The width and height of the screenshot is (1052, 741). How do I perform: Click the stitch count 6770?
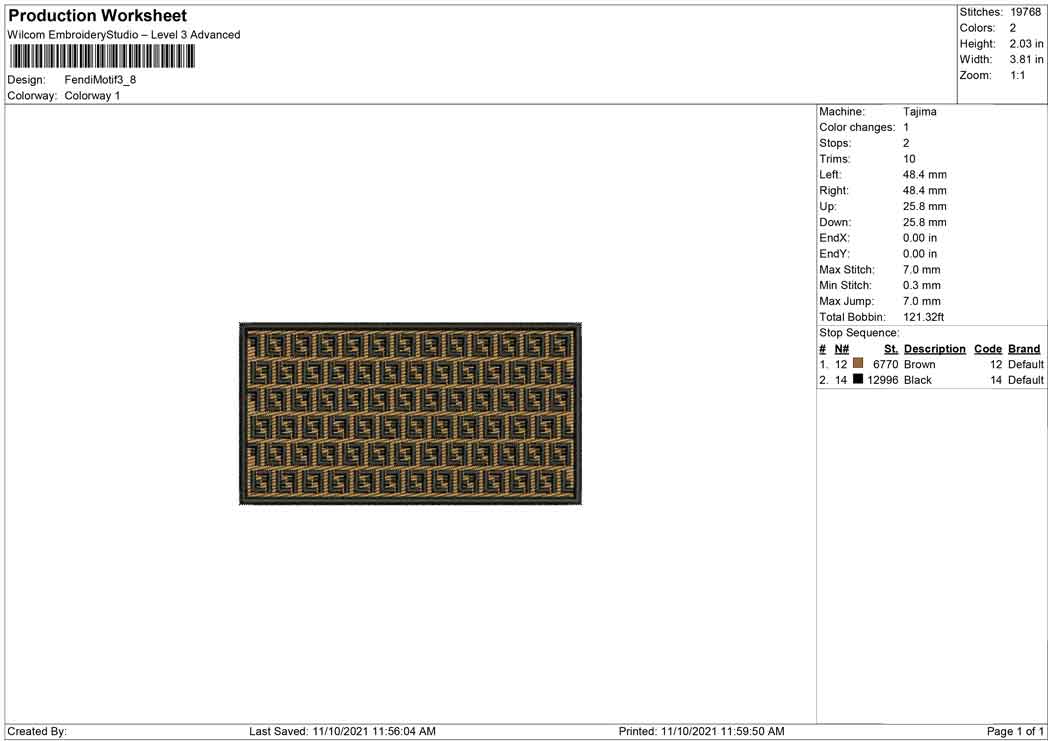coord(885,364)
